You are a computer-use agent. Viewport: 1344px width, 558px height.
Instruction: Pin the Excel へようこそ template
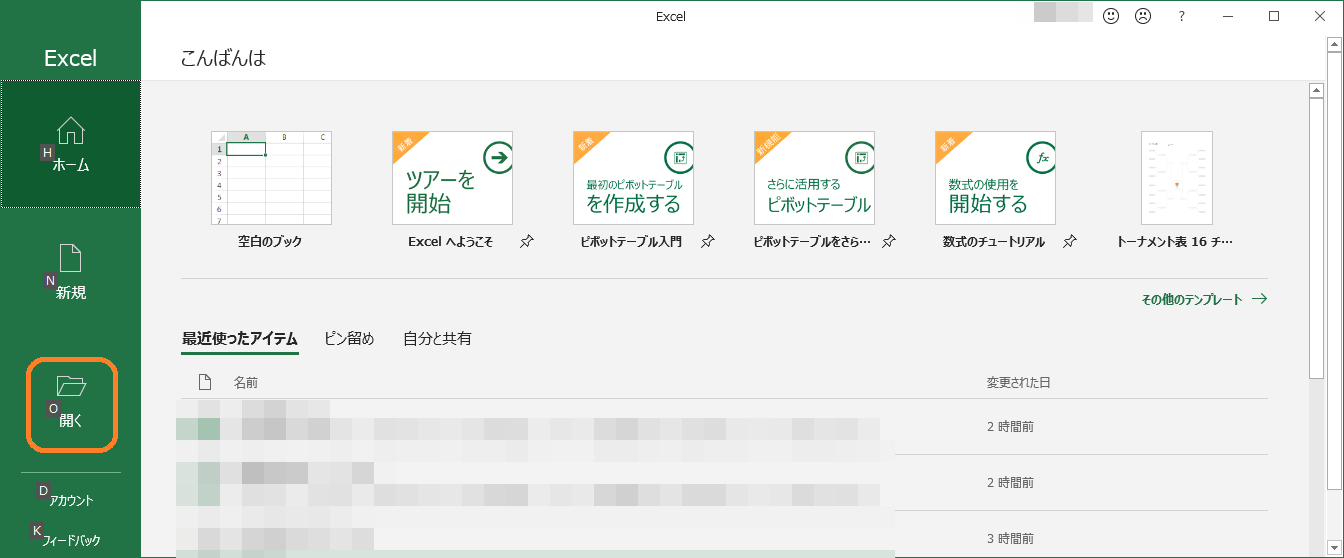coord(527,242)
